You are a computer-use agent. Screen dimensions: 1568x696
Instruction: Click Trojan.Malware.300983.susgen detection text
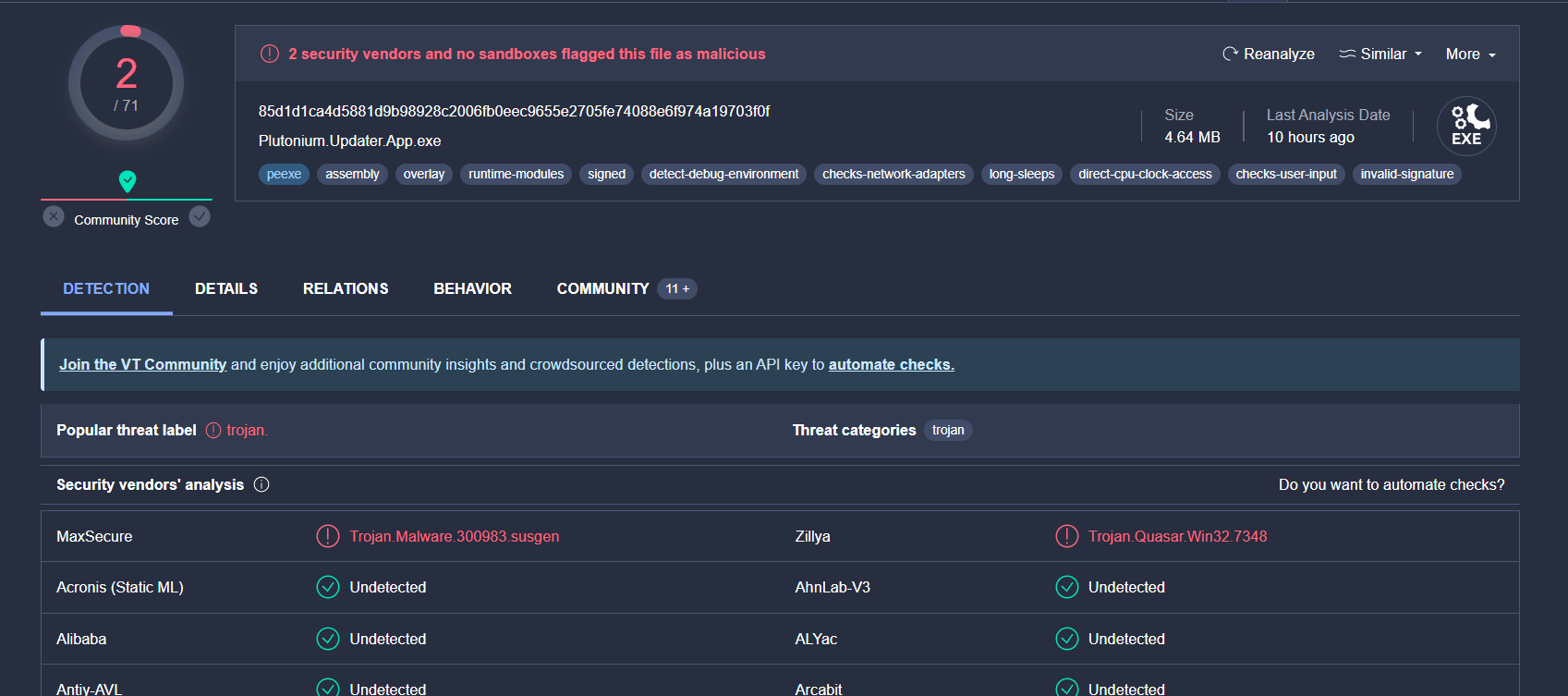click(x=455, y=536)
